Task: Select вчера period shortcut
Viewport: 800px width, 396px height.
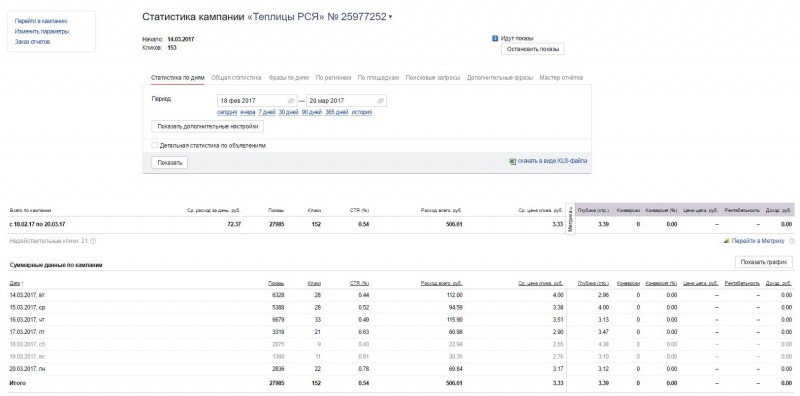Action: pos(247,112)
